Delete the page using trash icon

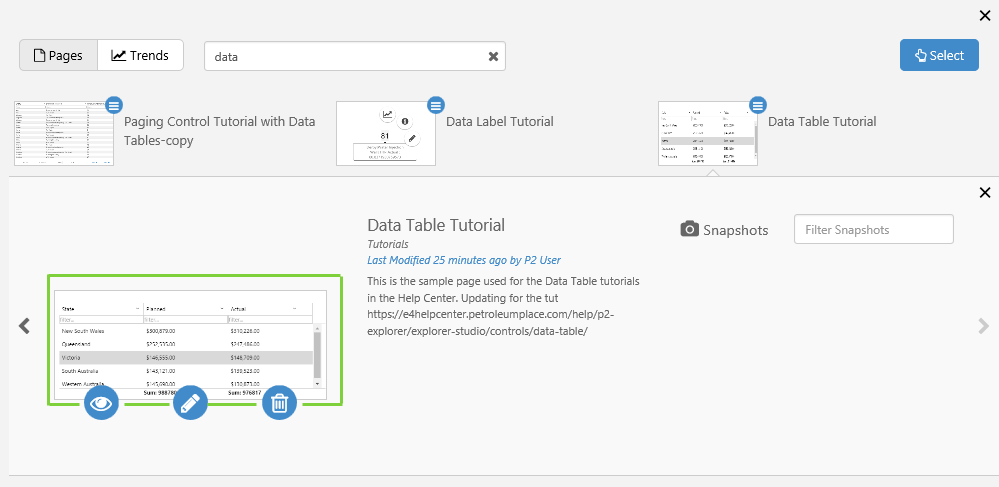pos(280,402)
